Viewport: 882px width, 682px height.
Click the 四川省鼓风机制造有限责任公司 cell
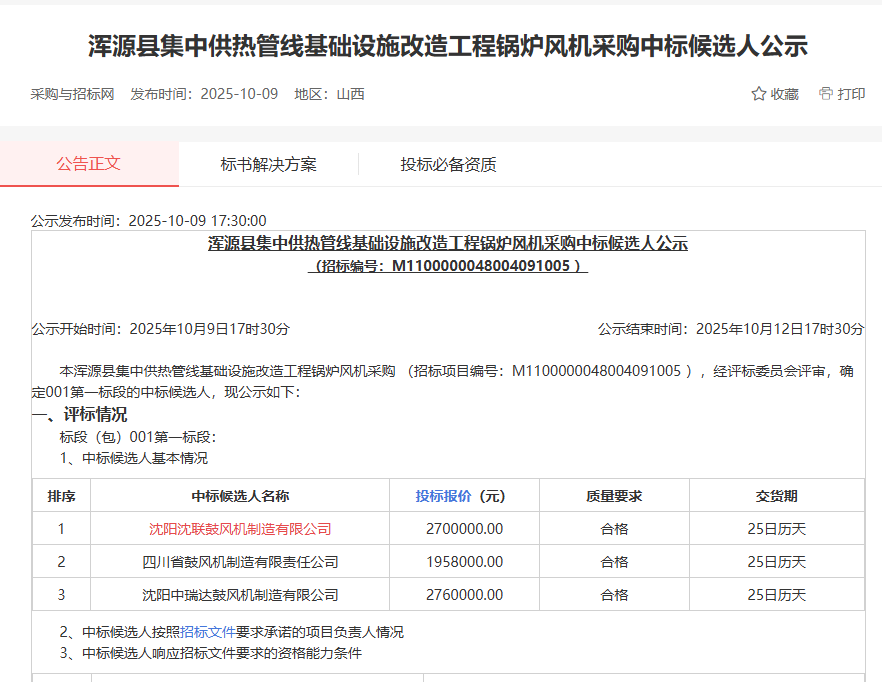coord(240,562)
